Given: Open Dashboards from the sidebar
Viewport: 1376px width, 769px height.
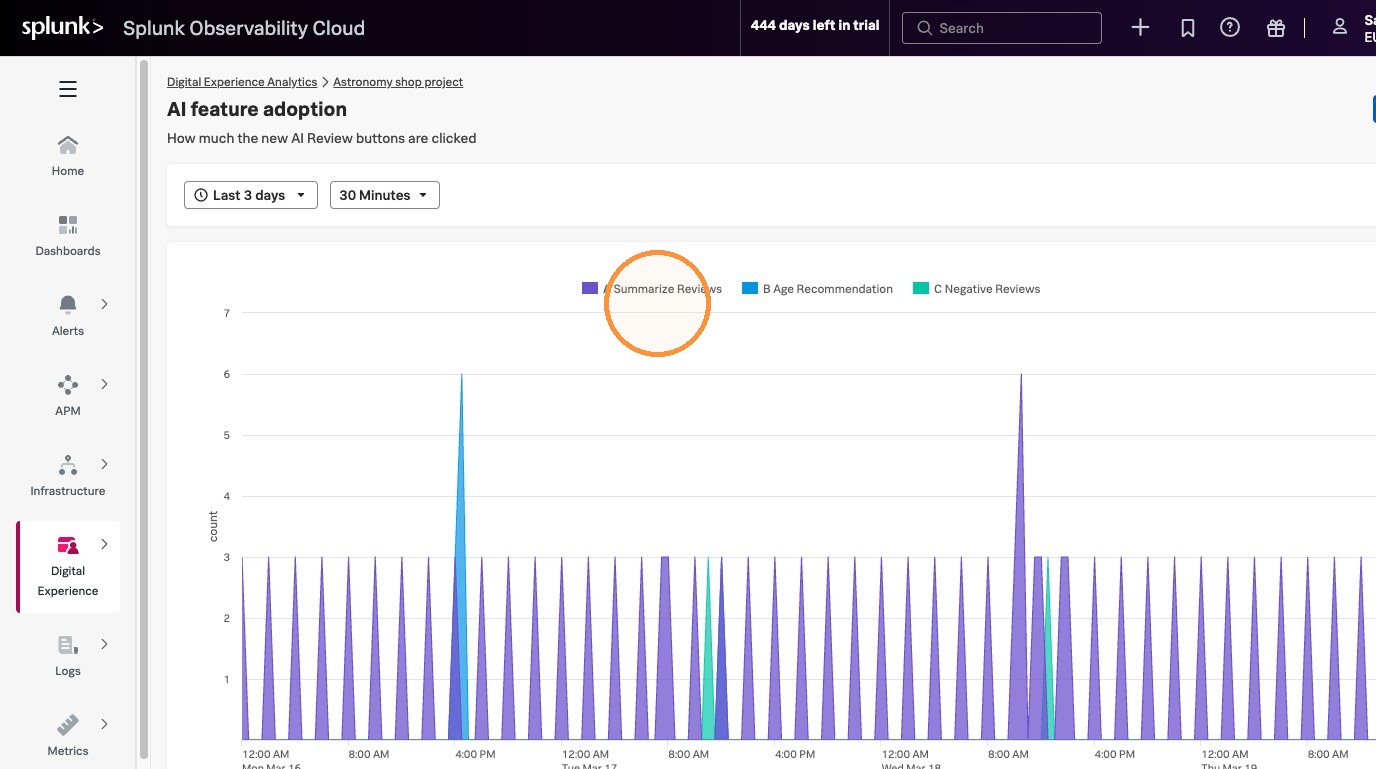Looking at the screenshot, I should pos(68,236).
